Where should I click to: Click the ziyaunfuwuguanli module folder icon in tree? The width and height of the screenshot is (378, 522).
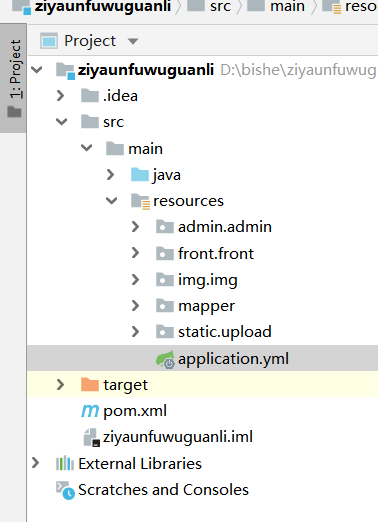tap(65, 70)
